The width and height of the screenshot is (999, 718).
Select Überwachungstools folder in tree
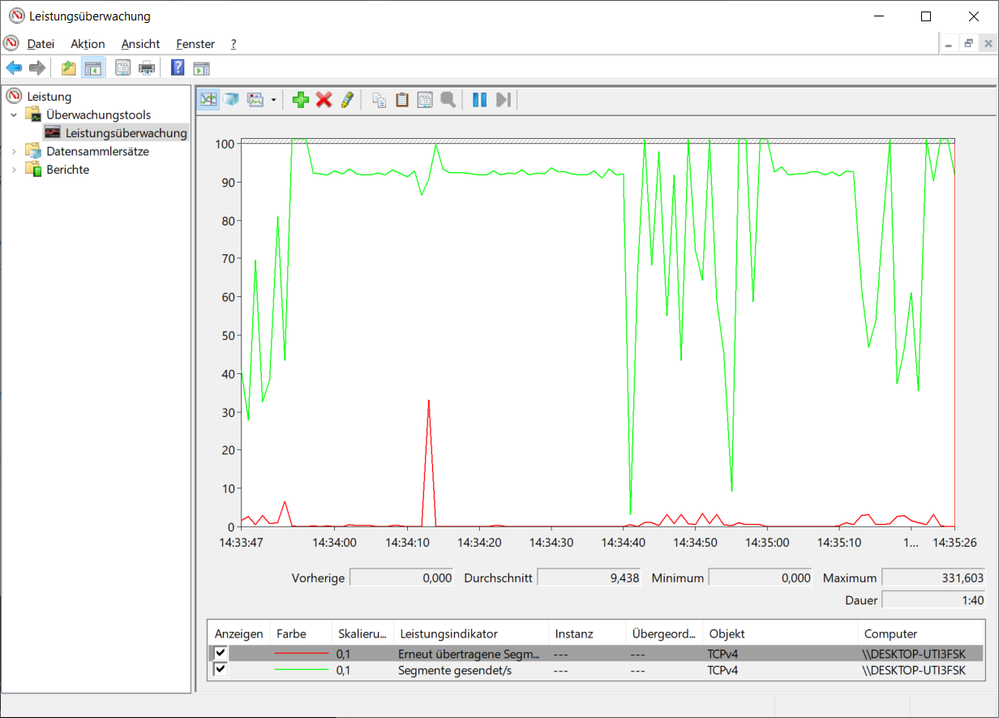[98, 115]
